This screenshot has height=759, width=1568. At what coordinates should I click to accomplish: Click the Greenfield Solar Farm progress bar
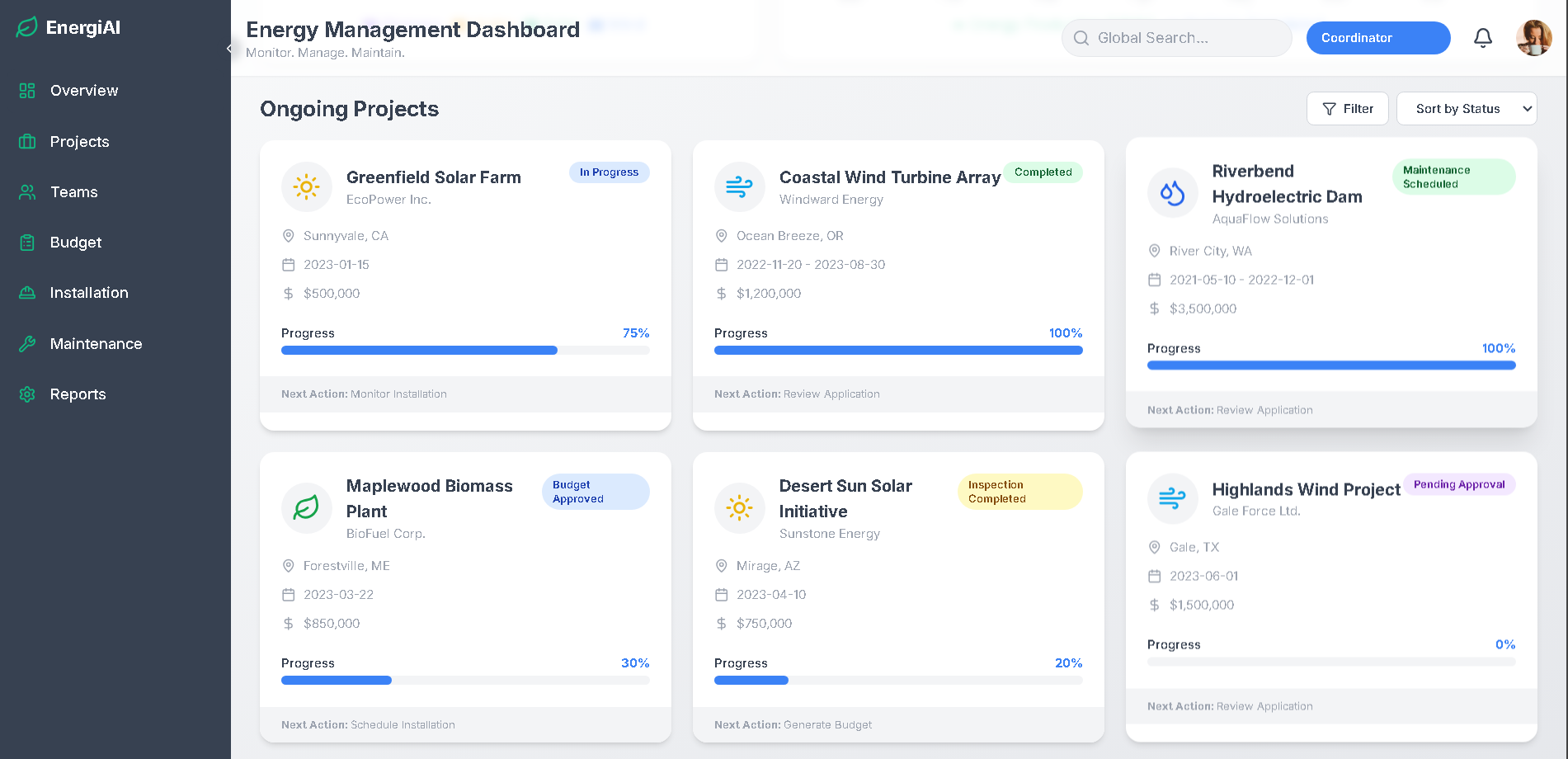tap(465, 351)
